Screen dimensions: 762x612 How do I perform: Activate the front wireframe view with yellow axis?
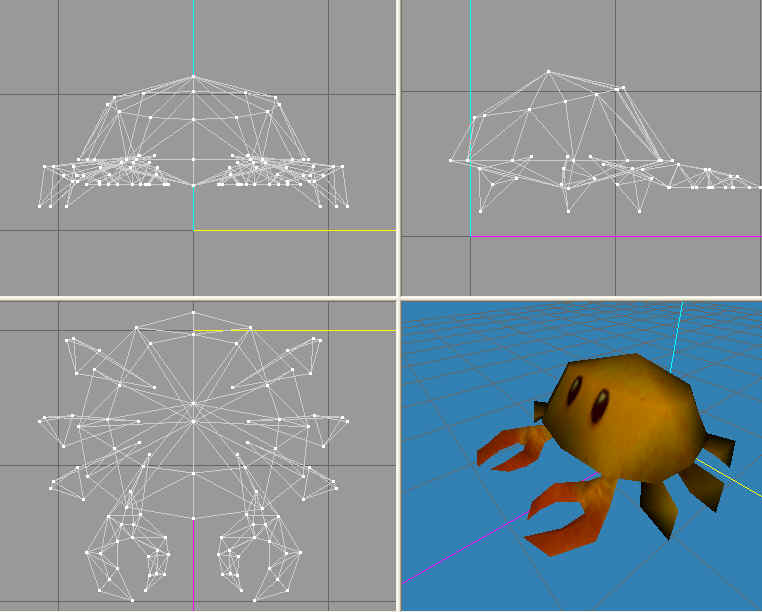point(198,147)
